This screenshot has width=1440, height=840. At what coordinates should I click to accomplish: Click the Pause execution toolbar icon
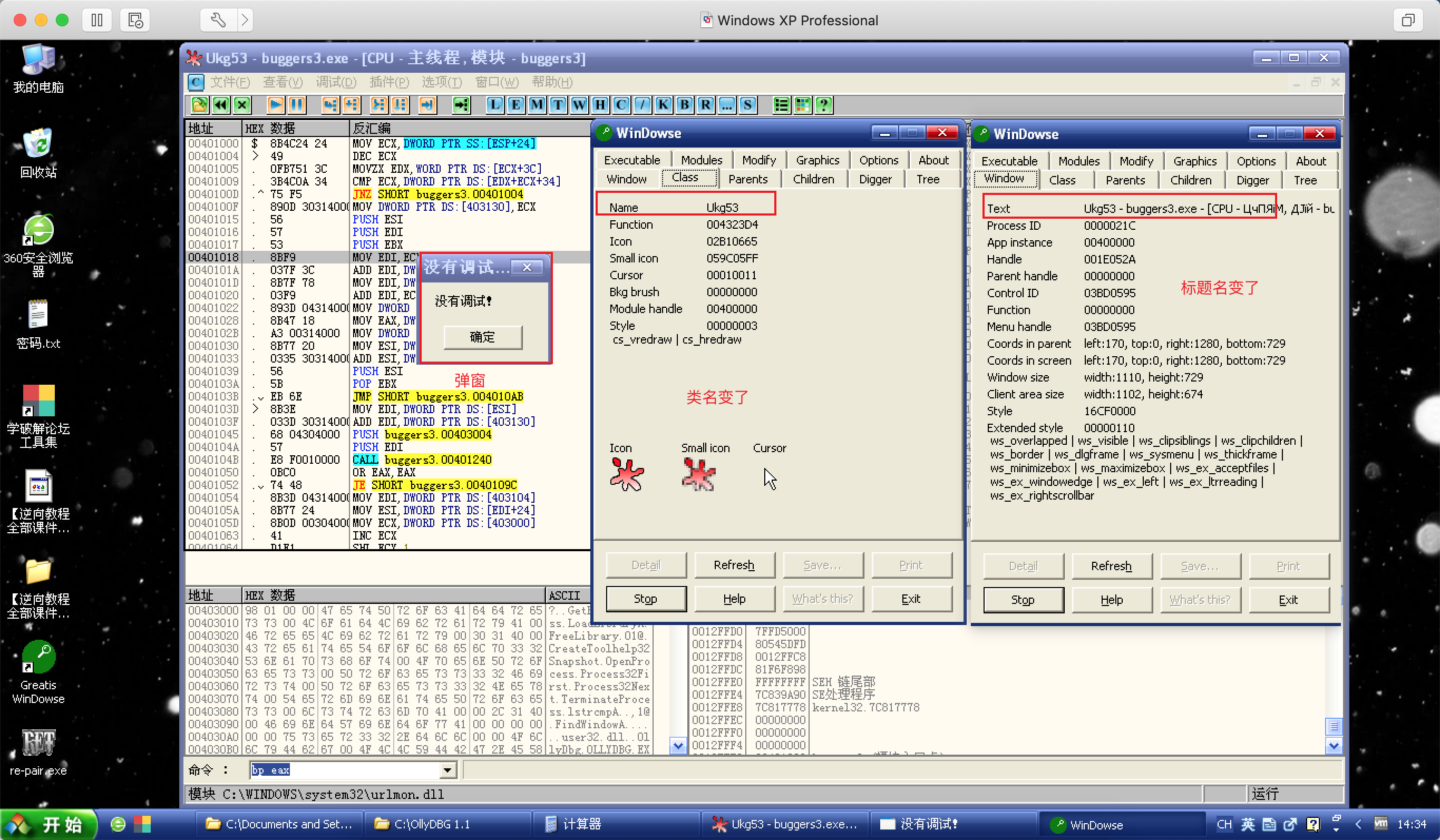pos(297,104)
